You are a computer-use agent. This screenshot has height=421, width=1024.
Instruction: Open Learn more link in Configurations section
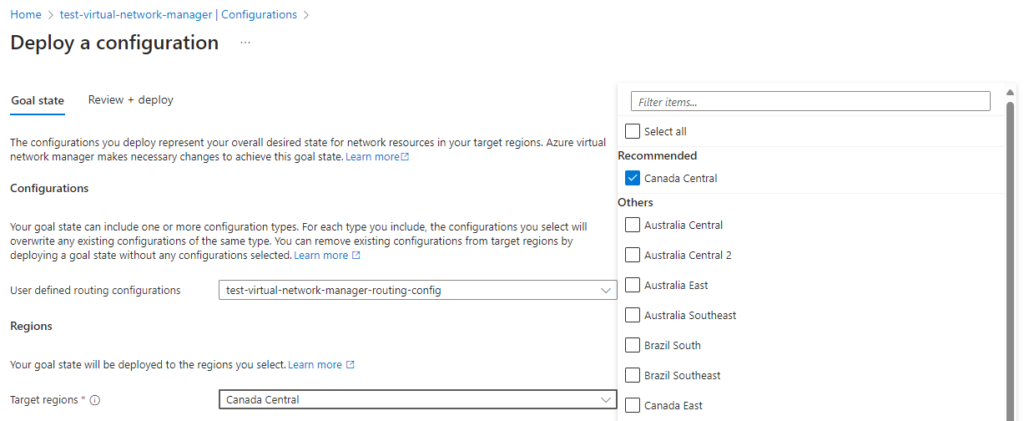click(x=327, y=255)
